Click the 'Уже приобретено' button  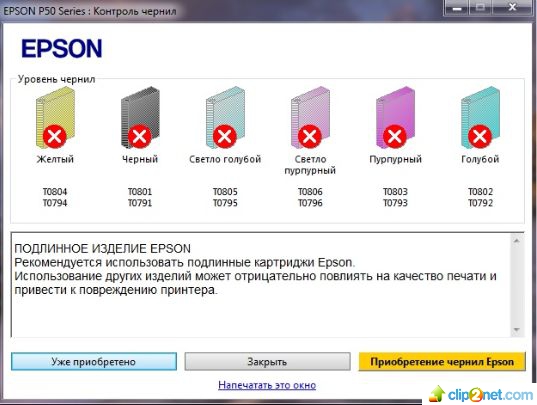94,362
